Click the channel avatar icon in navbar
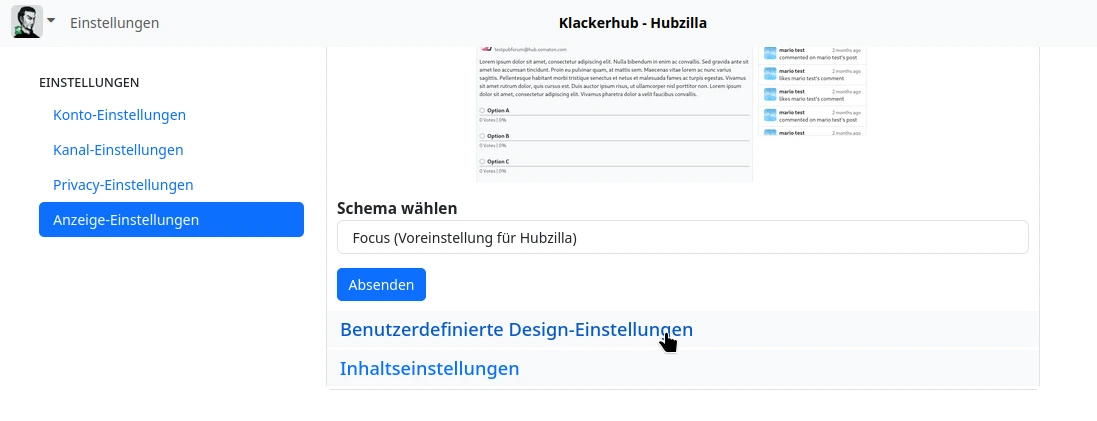 coord(26,22)
